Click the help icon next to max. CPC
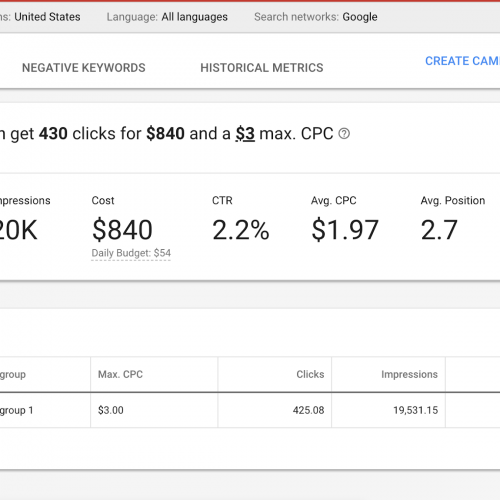 [x=344, y=134]
